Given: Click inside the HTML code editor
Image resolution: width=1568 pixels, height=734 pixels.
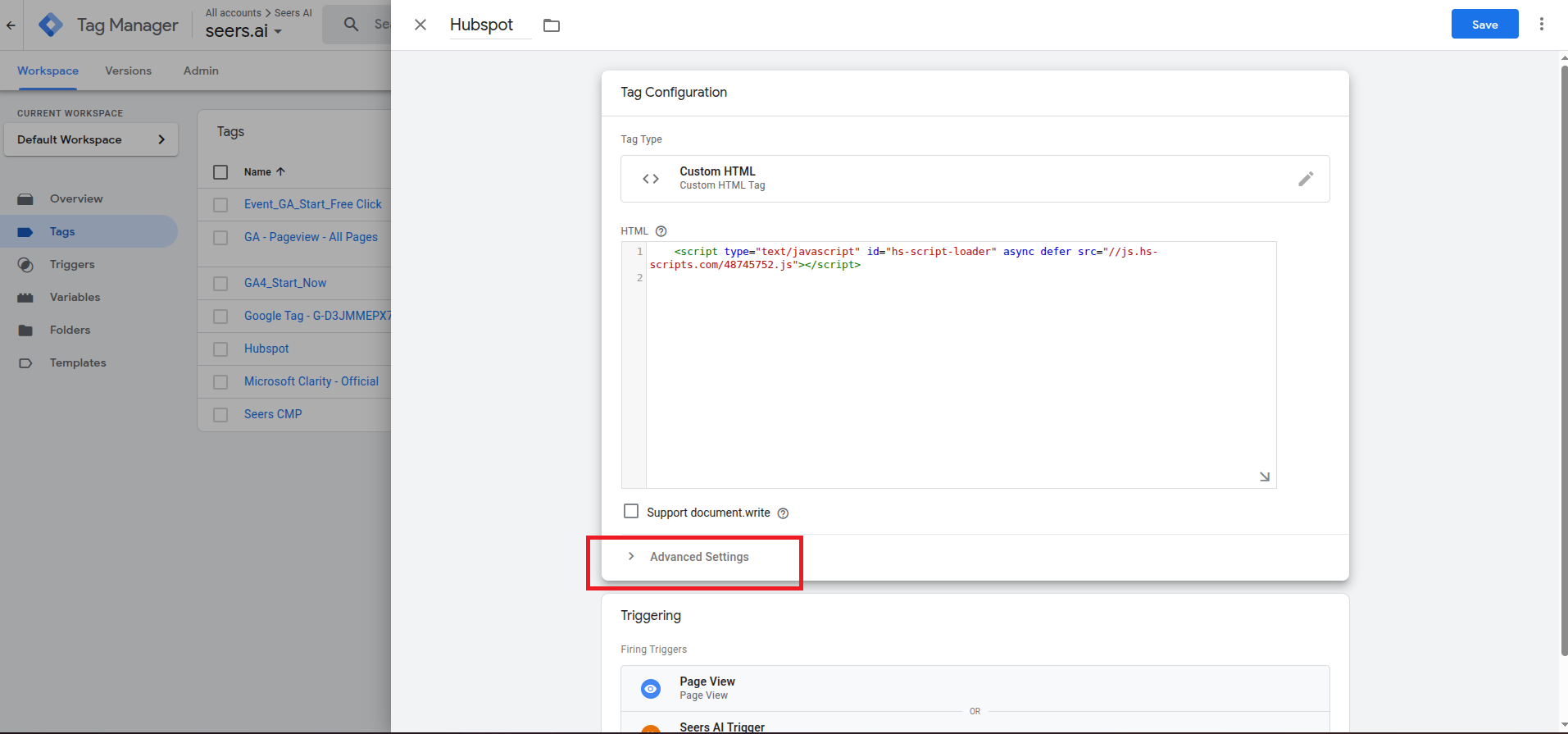Looking at the screenshot, I should [959, 369].
